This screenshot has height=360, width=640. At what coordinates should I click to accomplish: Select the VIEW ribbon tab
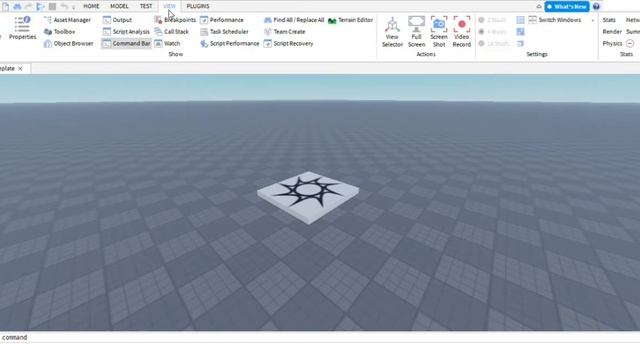point(169,6)
